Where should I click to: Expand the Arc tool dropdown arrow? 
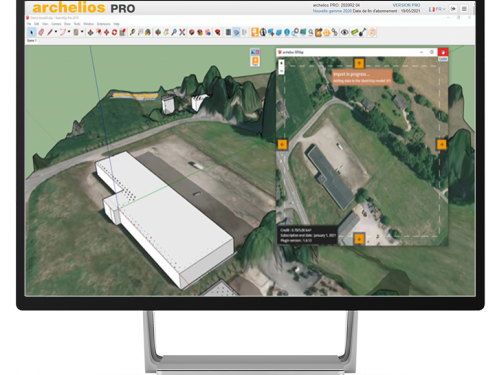pos(69,32)
